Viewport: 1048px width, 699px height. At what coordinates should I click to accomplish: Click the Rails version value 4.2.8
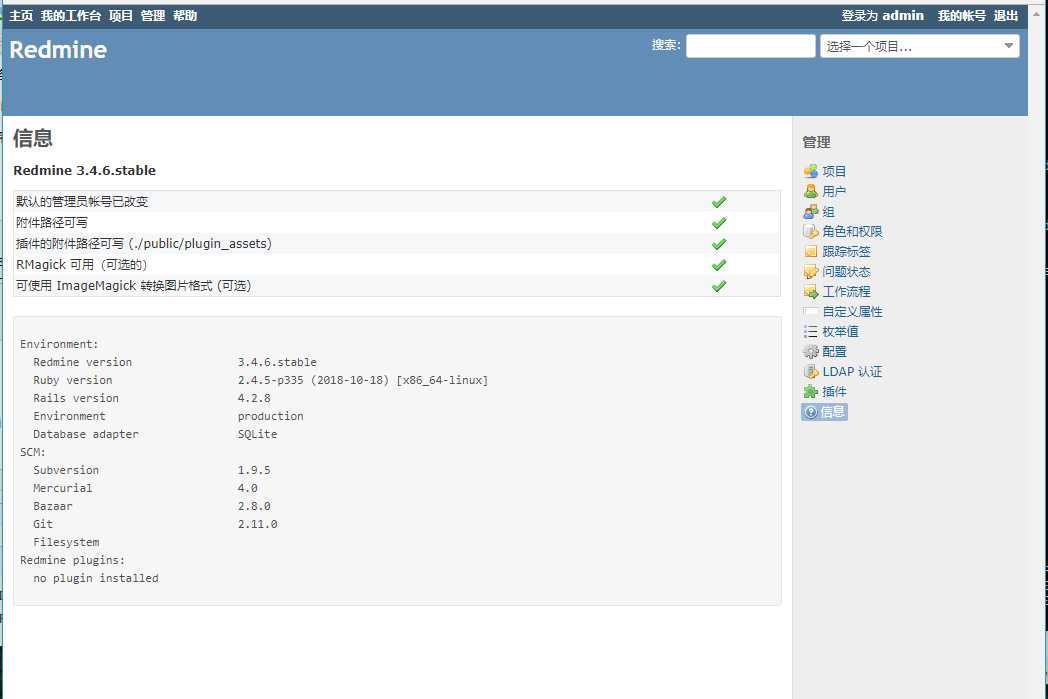[x=254, y=398]
